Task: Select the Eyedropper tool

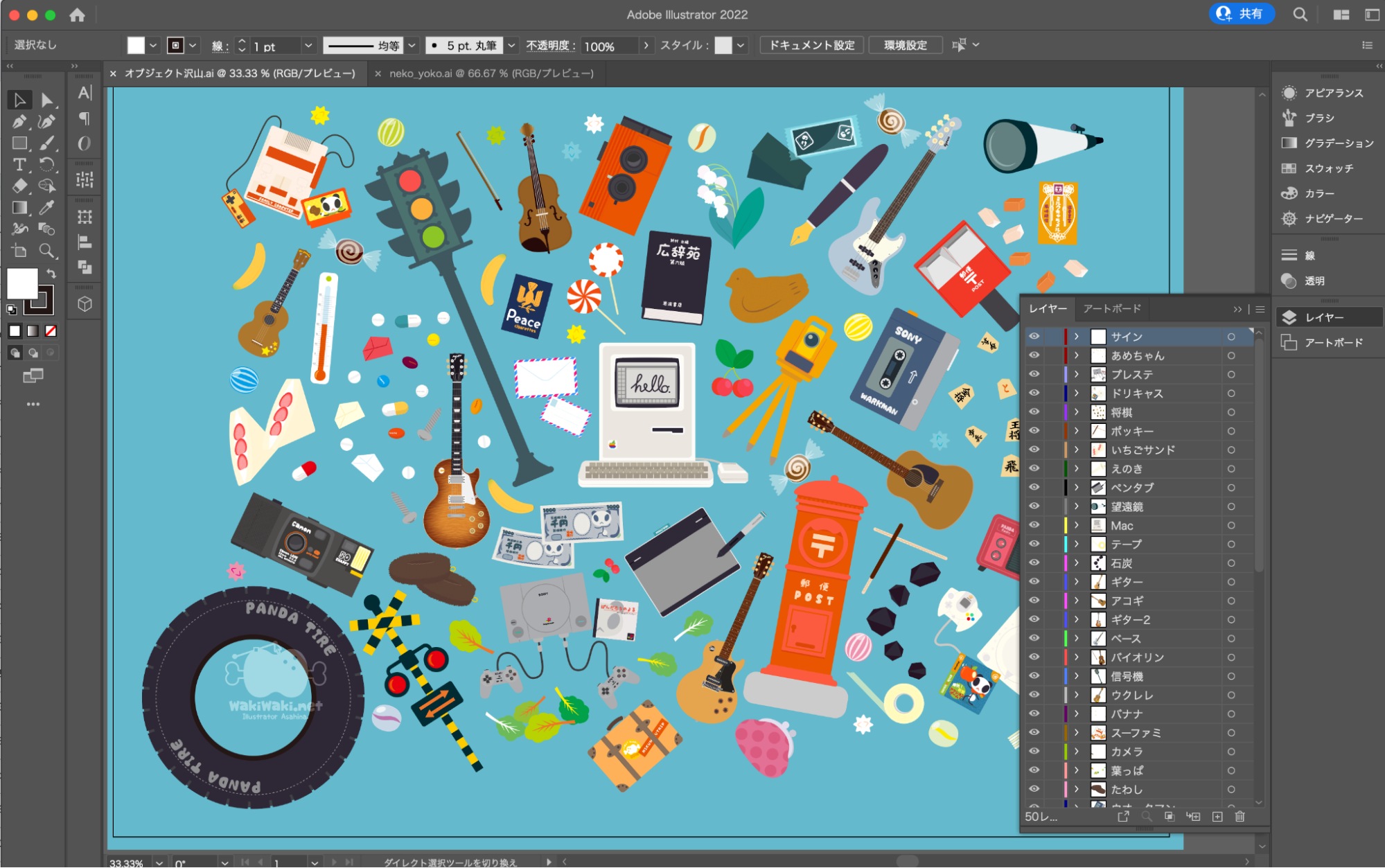Action: click(46, 208)
